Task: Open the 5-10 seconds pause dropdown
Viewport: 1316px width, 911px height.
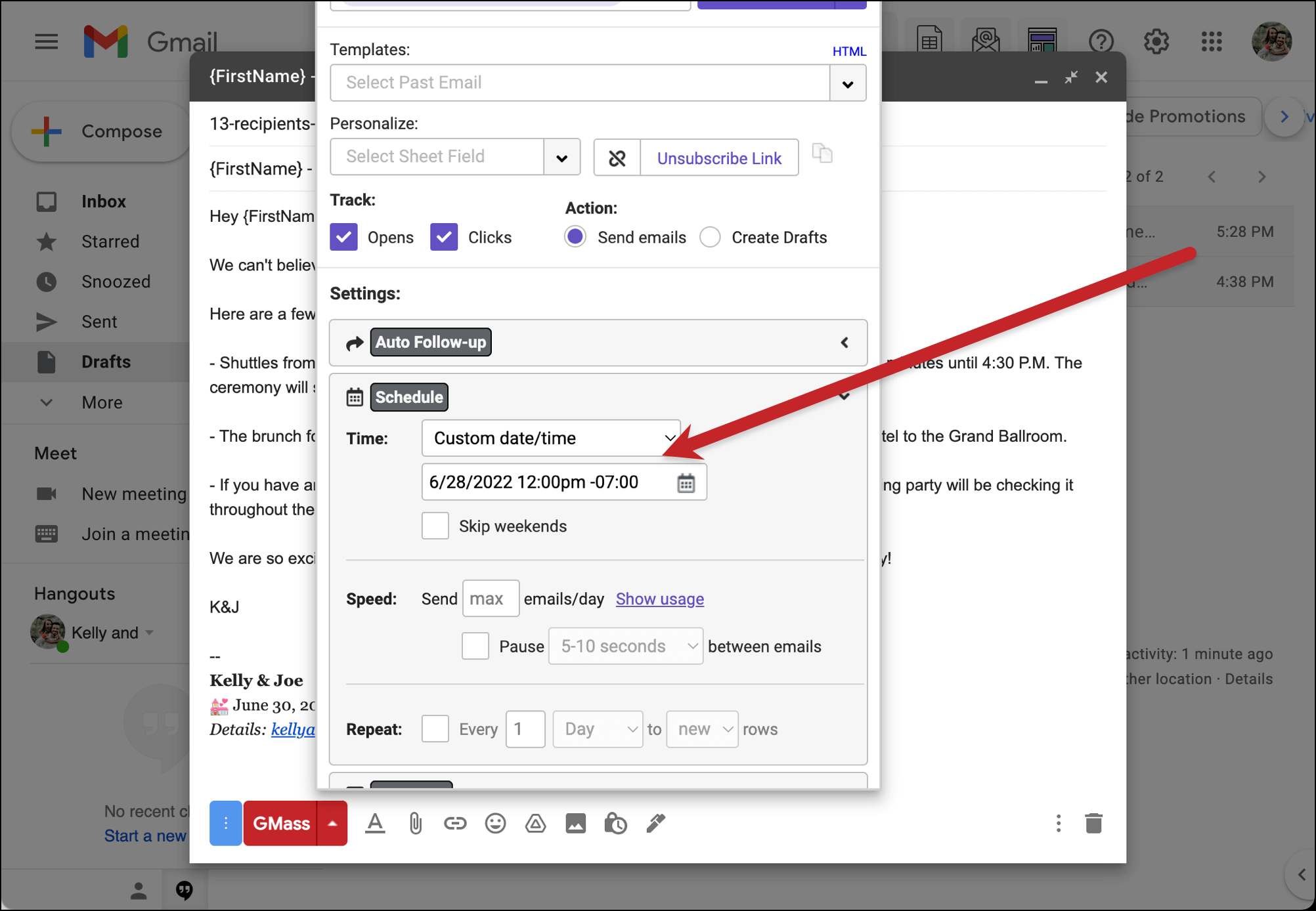Action: (626, 646)
